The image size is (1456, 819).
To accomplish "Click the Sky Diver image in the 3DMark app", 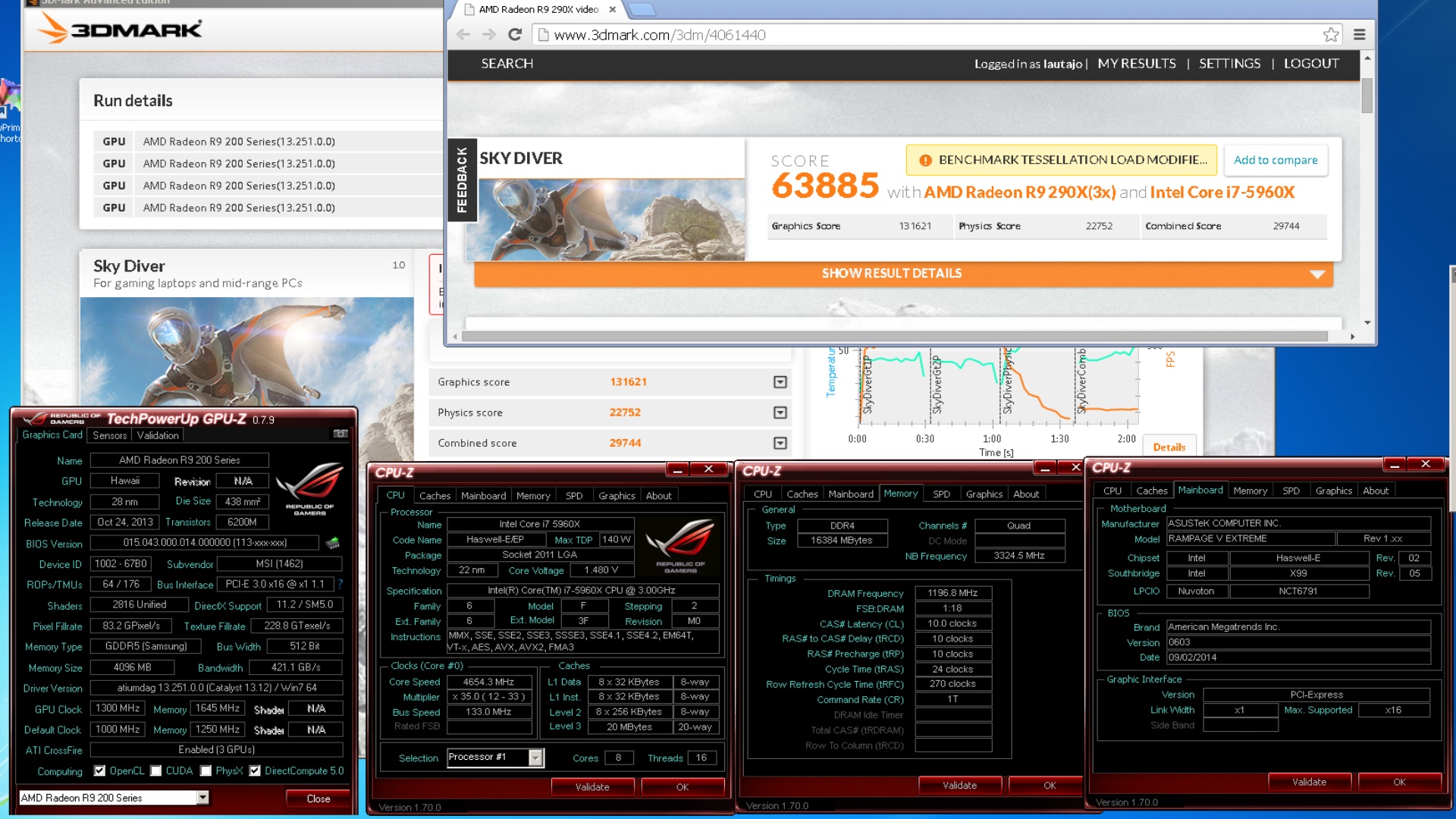I will [247, 353].
